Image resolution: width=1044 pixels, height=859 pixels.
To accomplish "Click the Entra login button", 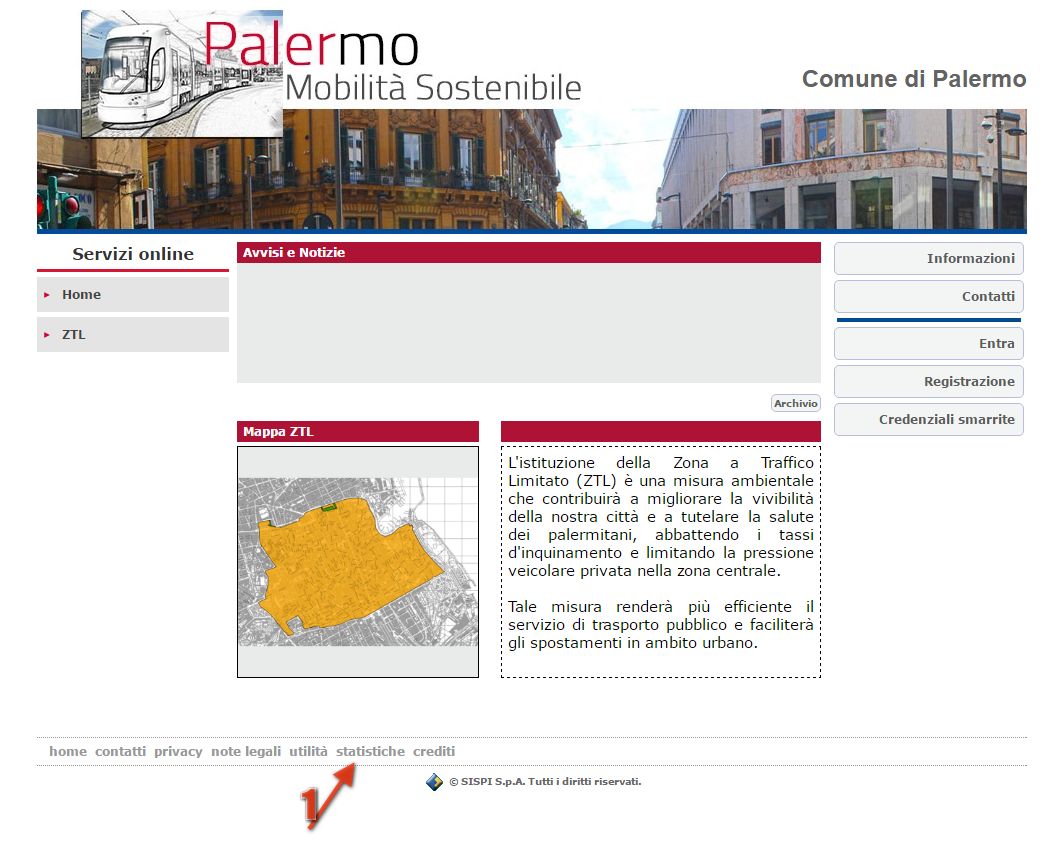I will pos(929,344).
